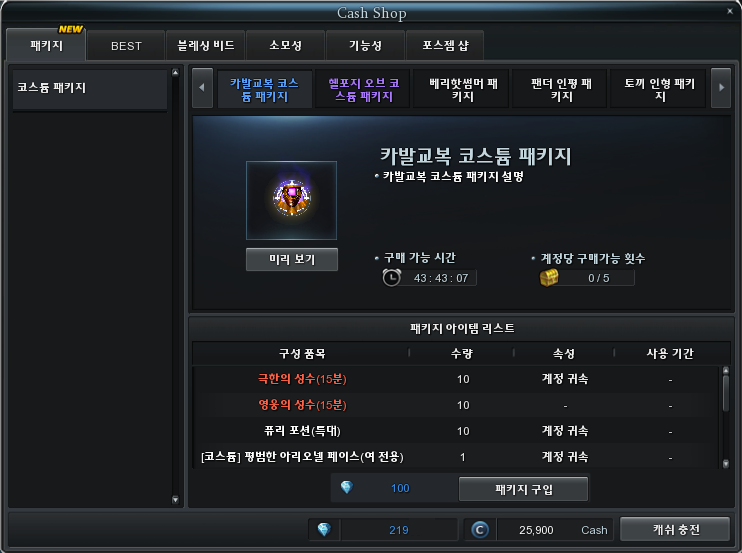Click the C cash coin icon
The height and width of the screenshot is (553, 742).
pos(480,529)
